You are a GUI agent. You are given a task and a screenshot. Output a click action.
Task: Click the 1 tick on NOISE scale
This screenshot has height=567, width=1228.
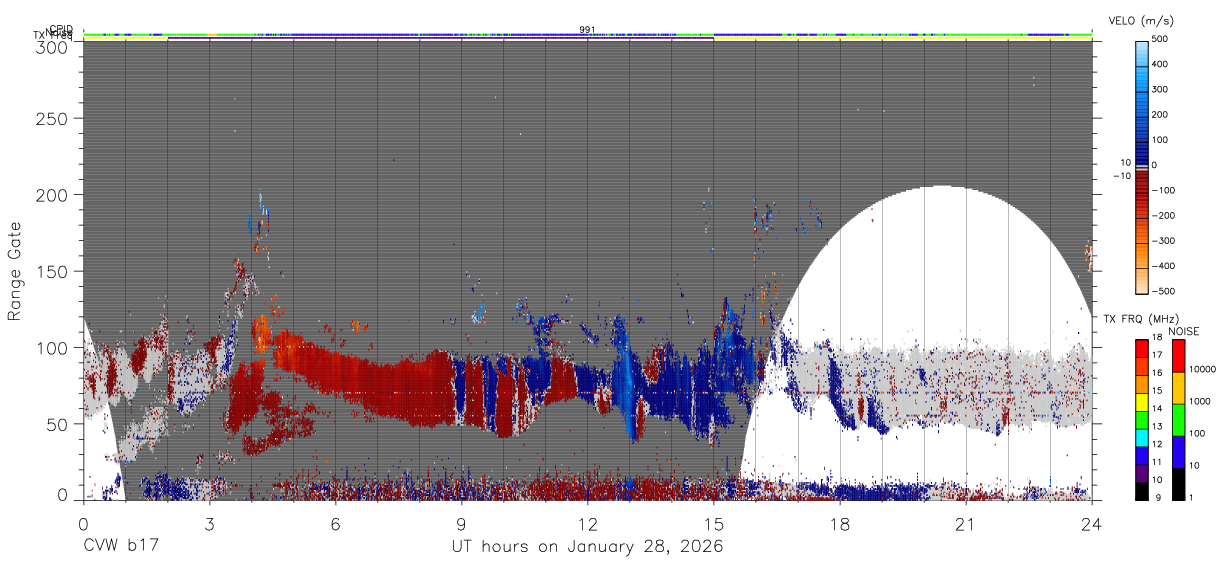1191,497
